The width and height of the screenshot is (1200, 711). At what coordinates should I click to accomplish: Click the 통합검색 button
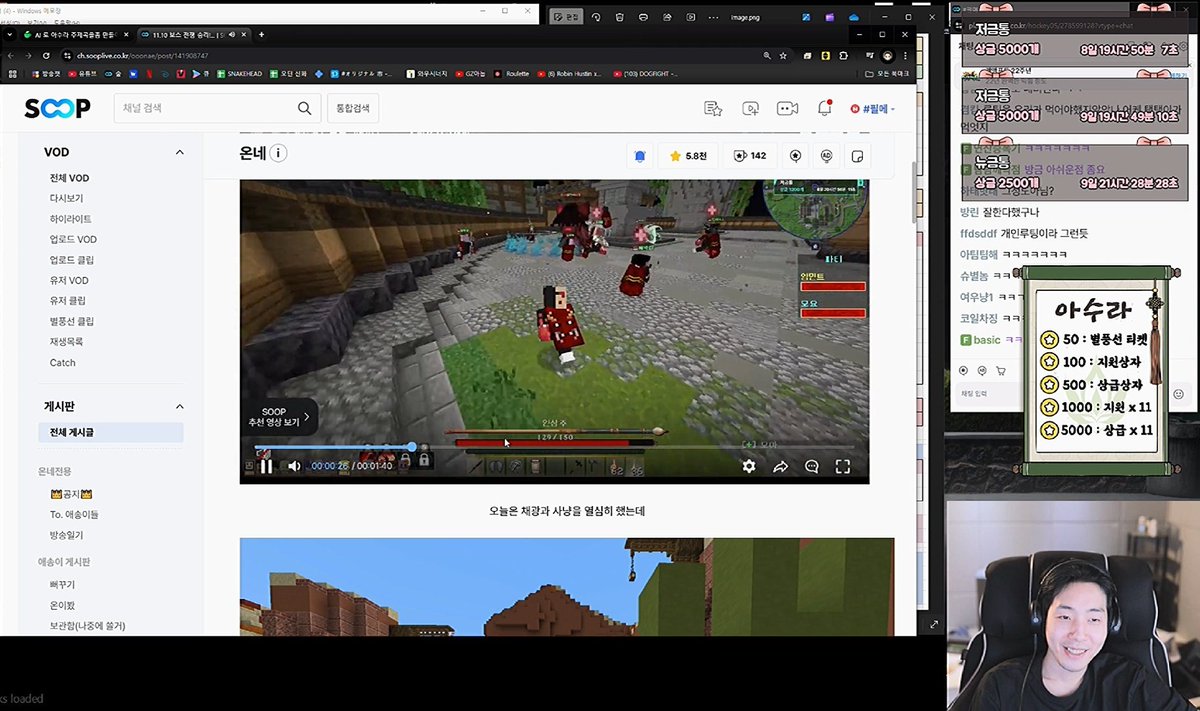353,108
